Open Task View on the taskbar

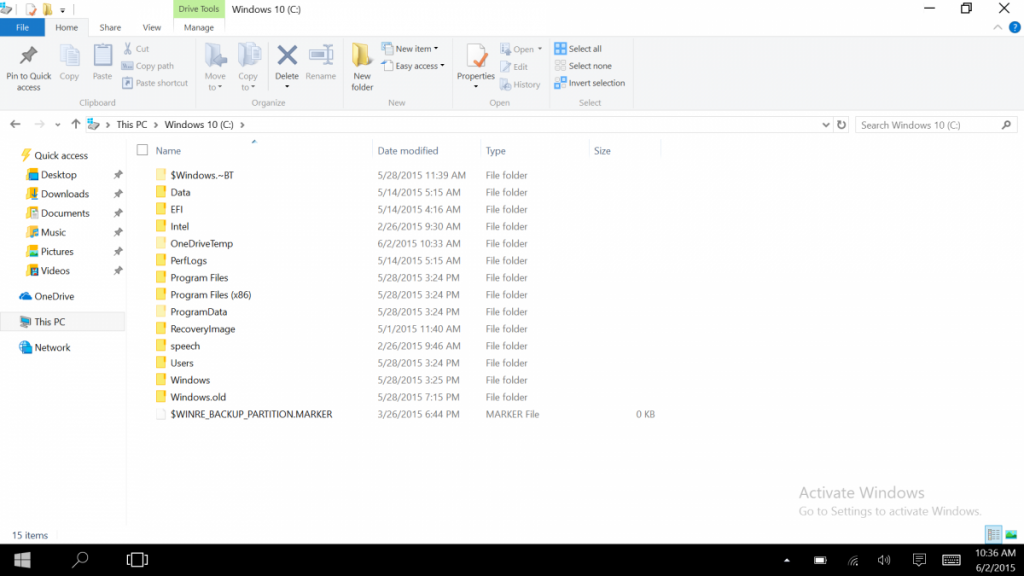click(x=137, y=560)
